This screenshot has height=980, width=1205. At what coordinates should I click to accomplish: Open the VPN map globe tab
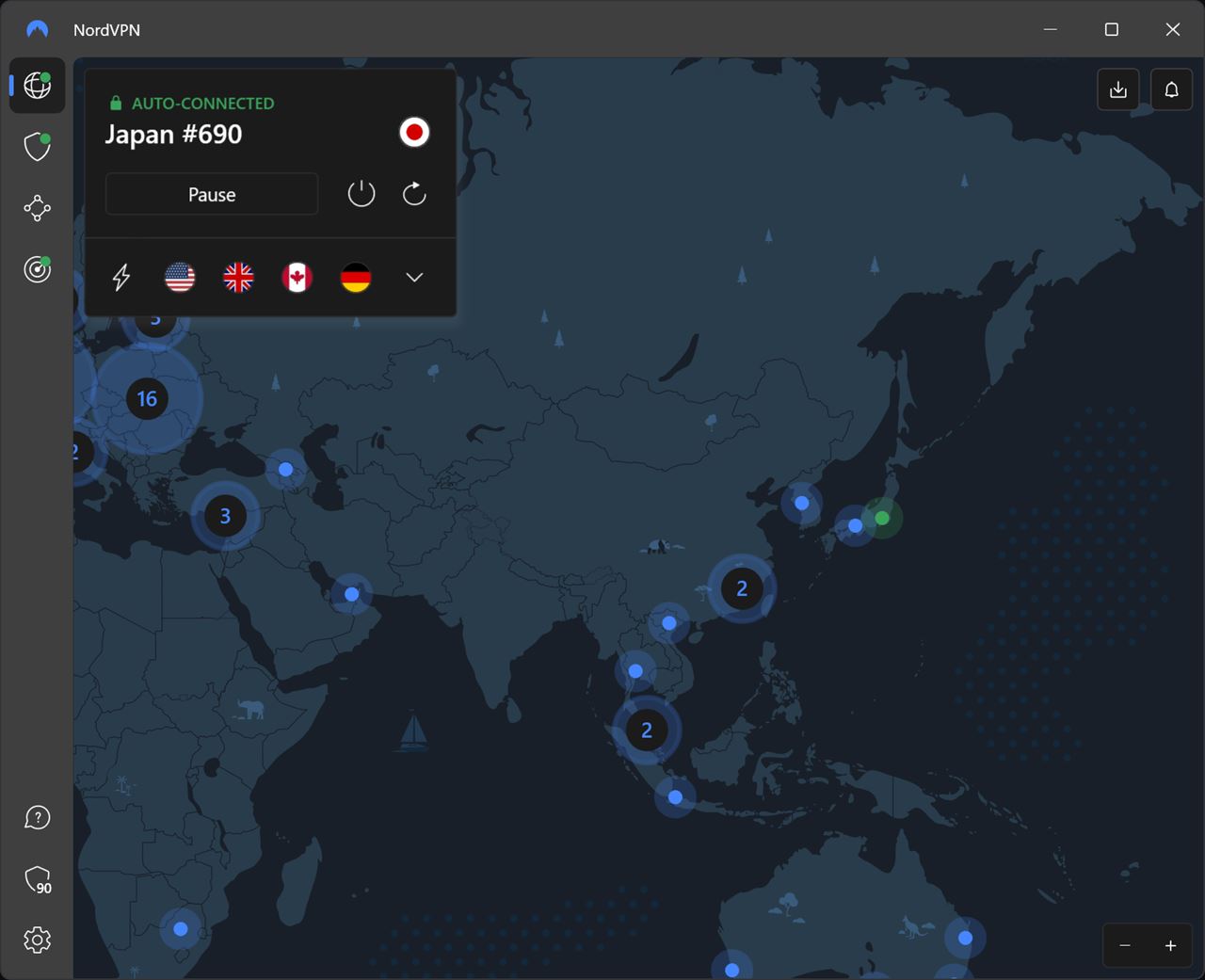click(x=38, y=85)
